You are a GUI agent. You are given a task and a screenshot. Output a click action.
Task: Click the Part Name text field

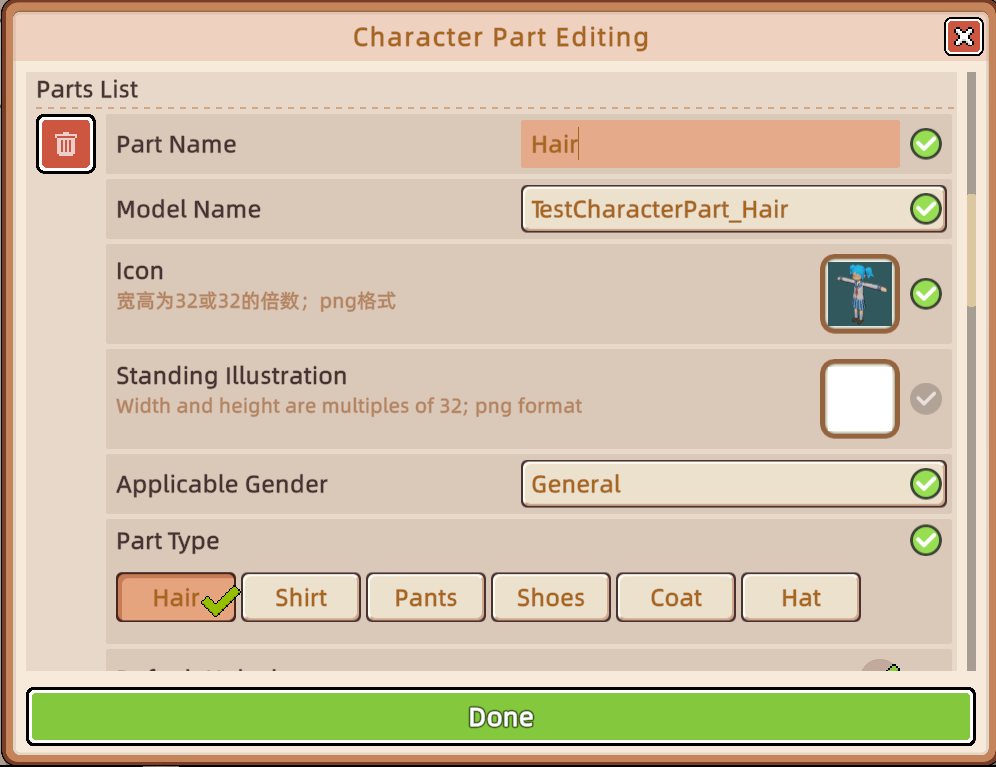click(710, 145)
